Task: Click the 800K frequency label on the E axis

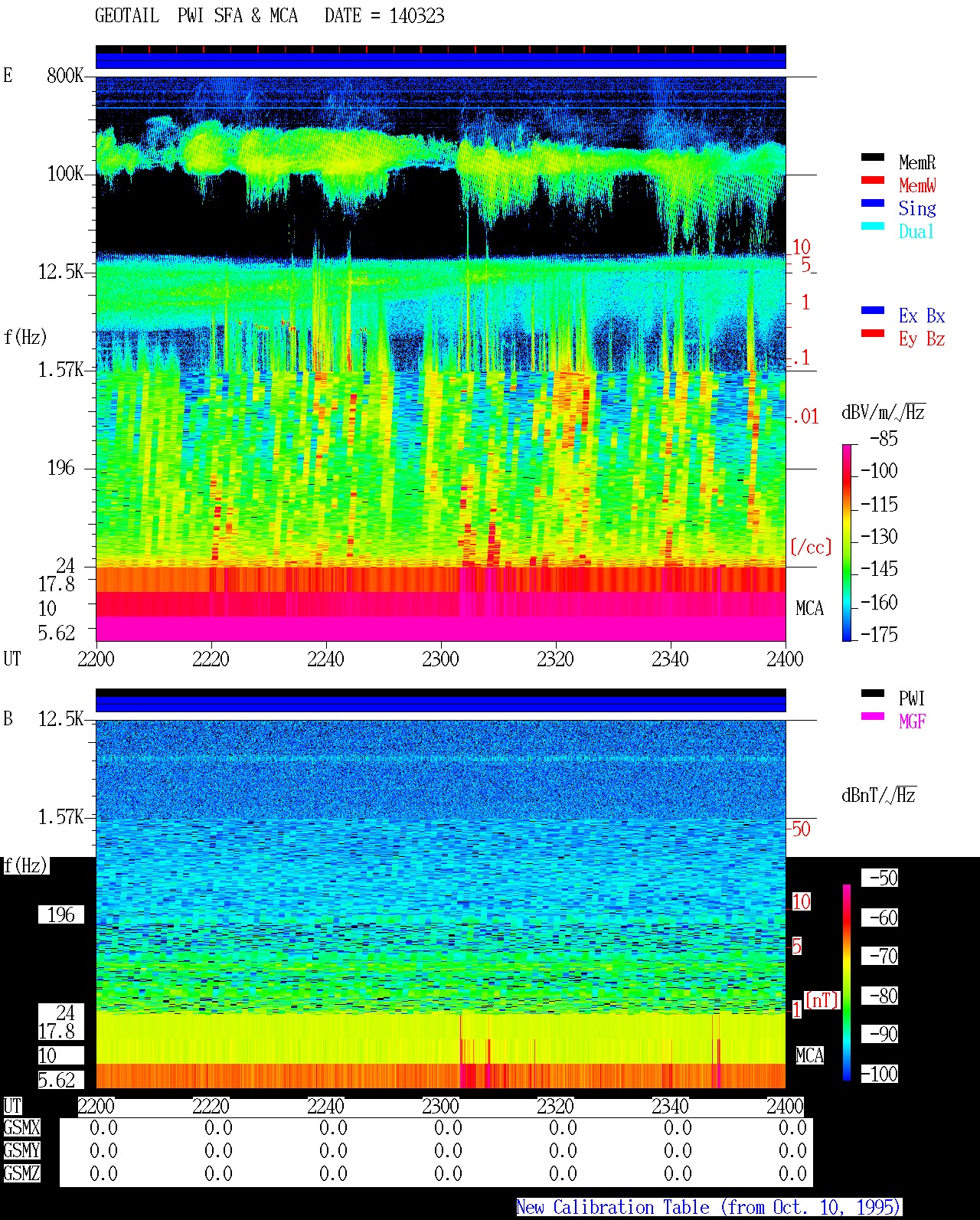Action: coord(65,76)
